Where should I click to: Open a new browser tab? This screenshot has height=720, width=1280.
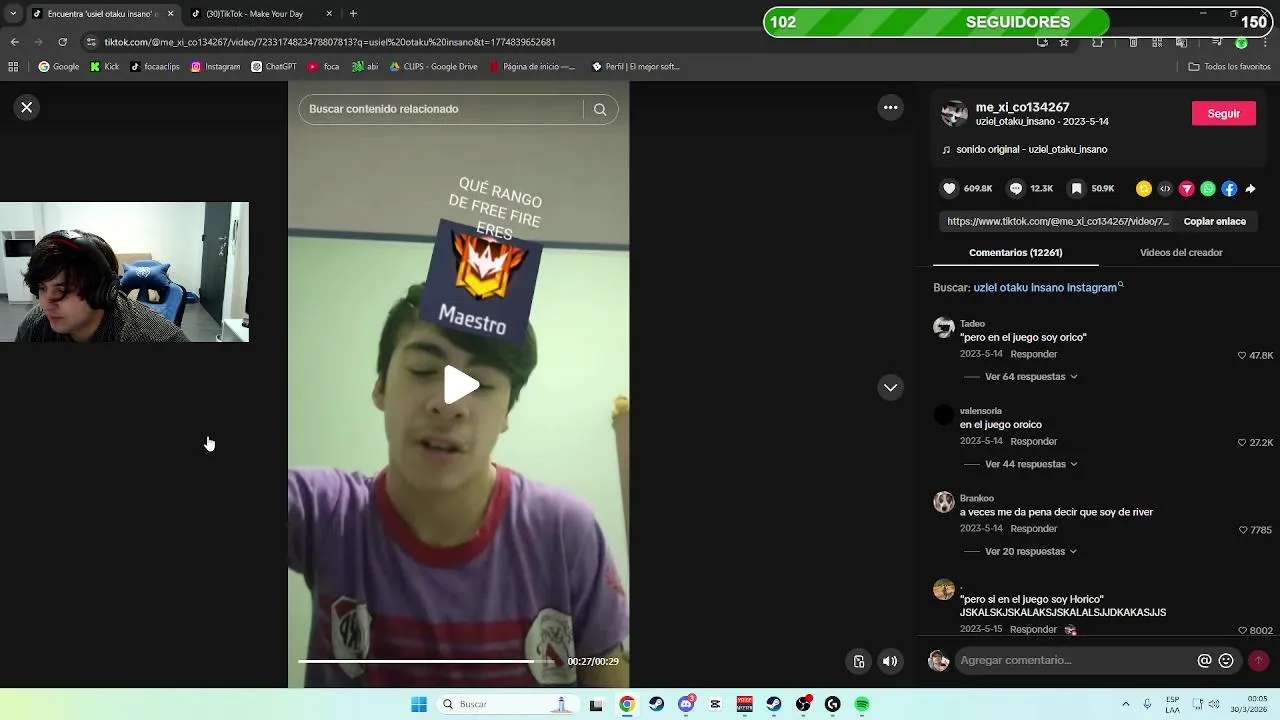[x=353, y=14]
